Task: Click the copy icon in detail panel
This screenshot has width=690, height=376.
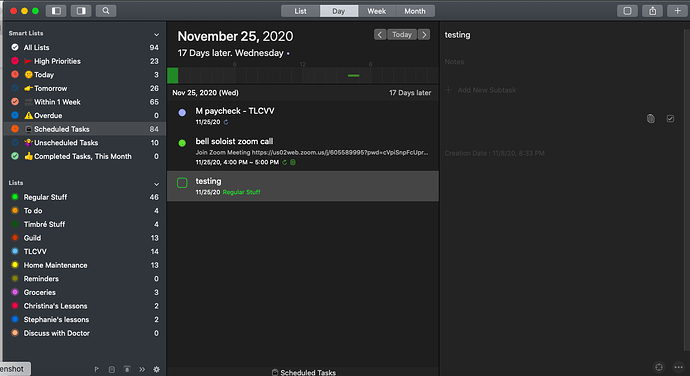Action: point(651,118)
